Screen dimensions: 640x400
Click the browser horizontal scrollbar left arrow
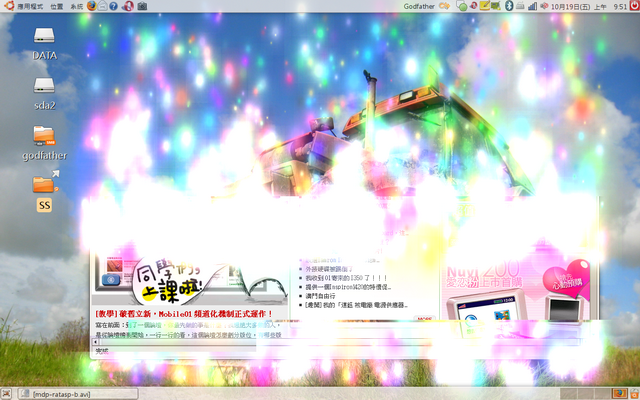(96, 342)
